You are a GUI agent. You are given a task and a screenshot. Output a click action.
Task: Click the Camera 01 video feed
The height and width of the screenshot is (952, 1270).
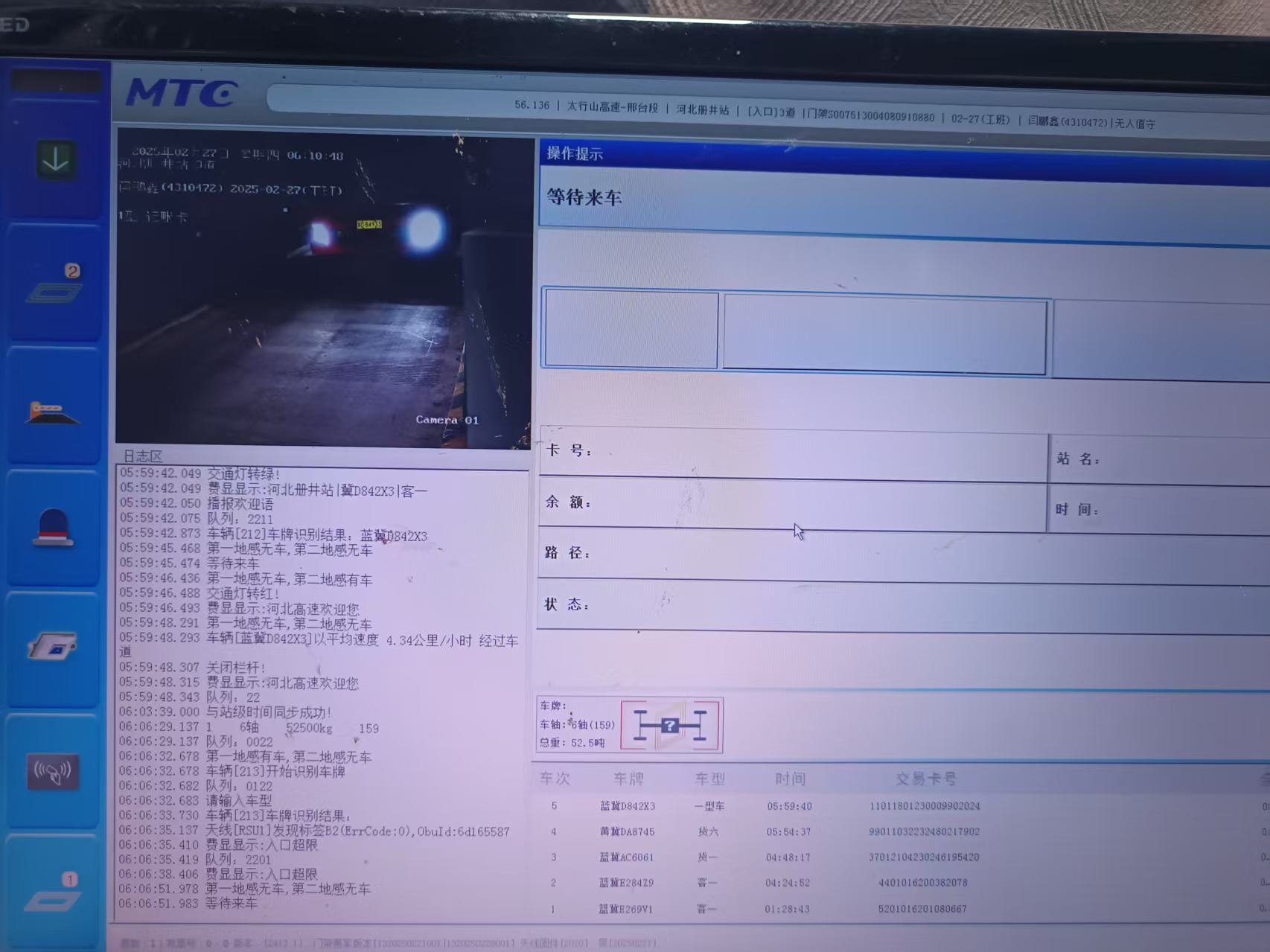[x=325, y=290]
